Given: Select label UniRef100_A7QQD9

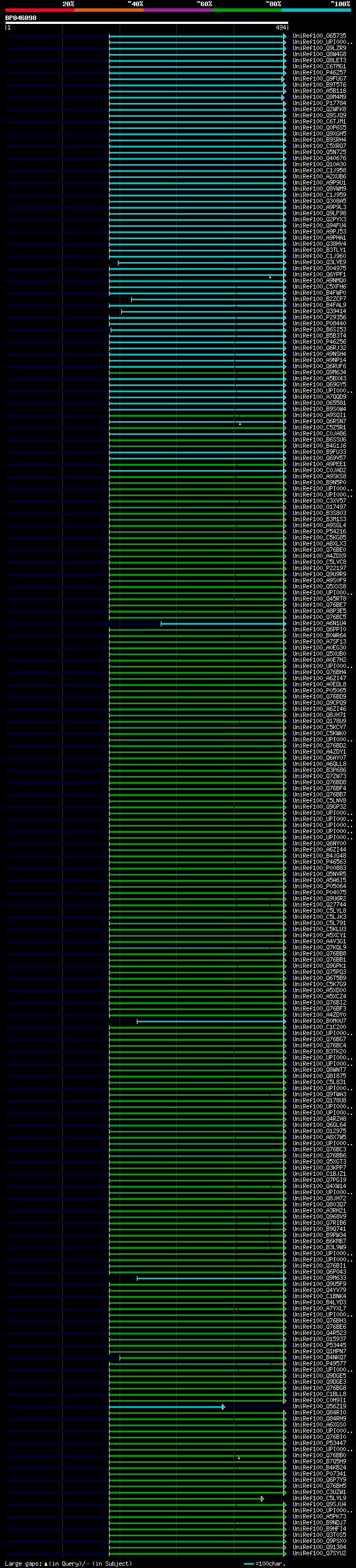Looking at the screenshot, I should (x=319, y=397).
